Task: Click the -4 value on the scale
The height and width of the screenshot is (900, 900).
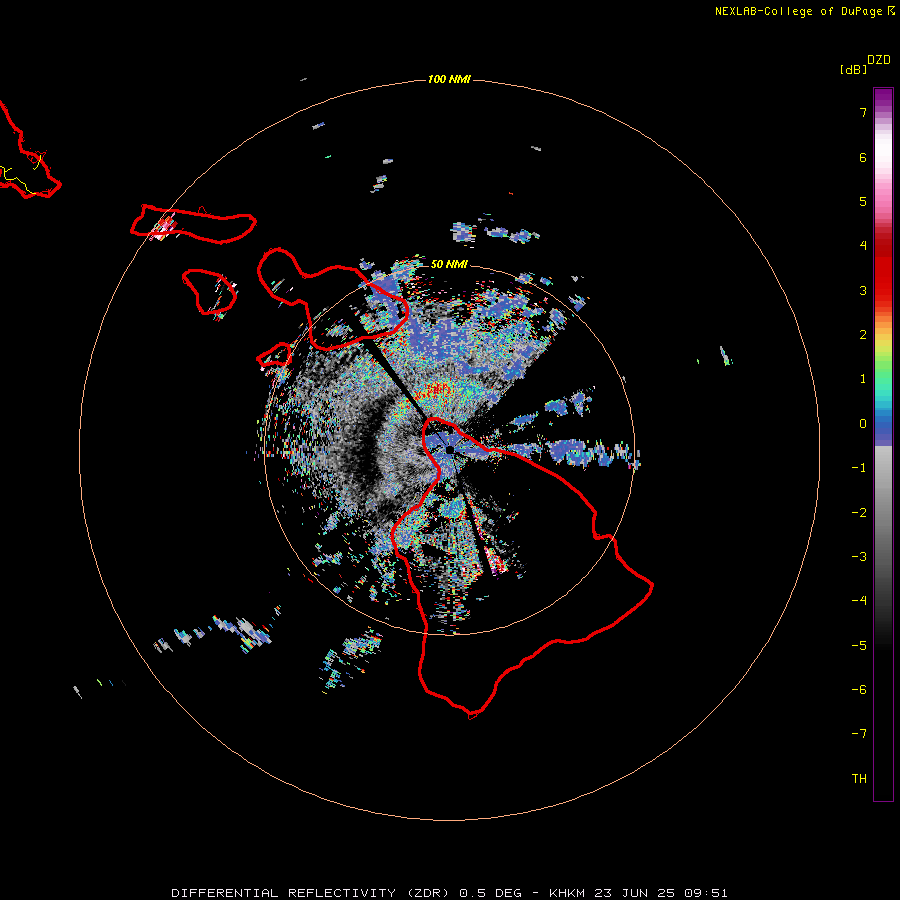Action: coord(859,601)
